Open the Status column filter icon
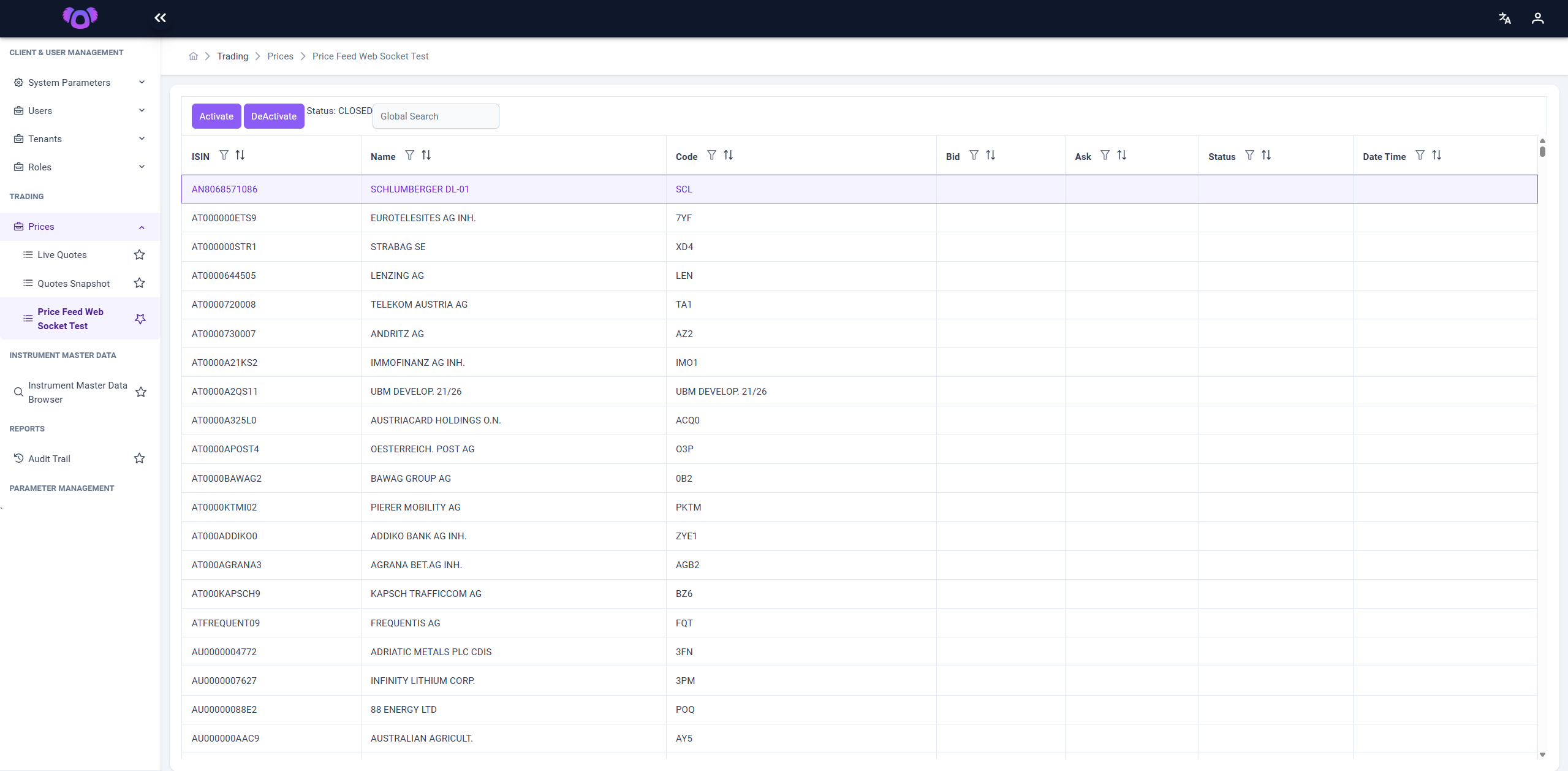The image size is (1568, 771). (1250, 156)
